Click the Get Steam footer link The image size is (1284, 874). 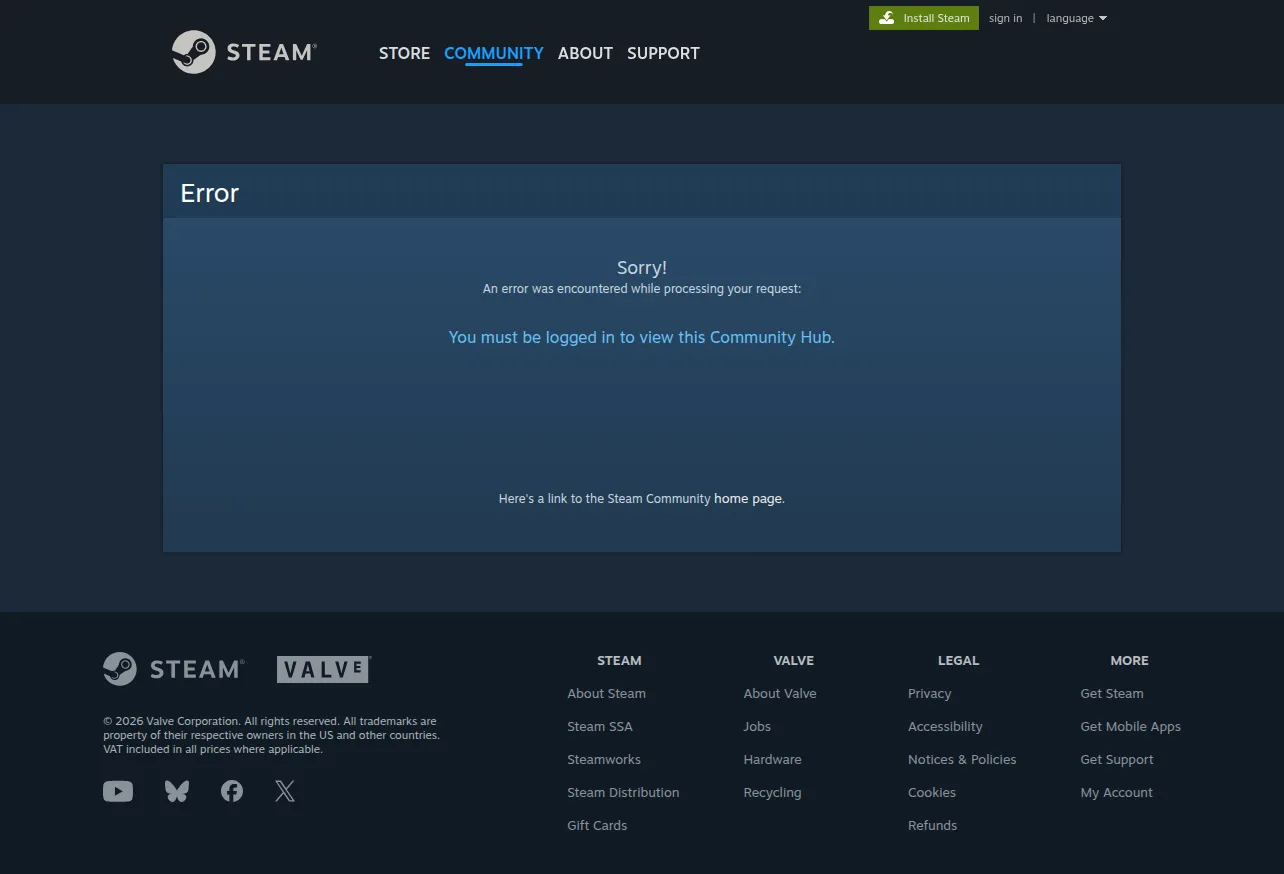[x=1112, y=693]
